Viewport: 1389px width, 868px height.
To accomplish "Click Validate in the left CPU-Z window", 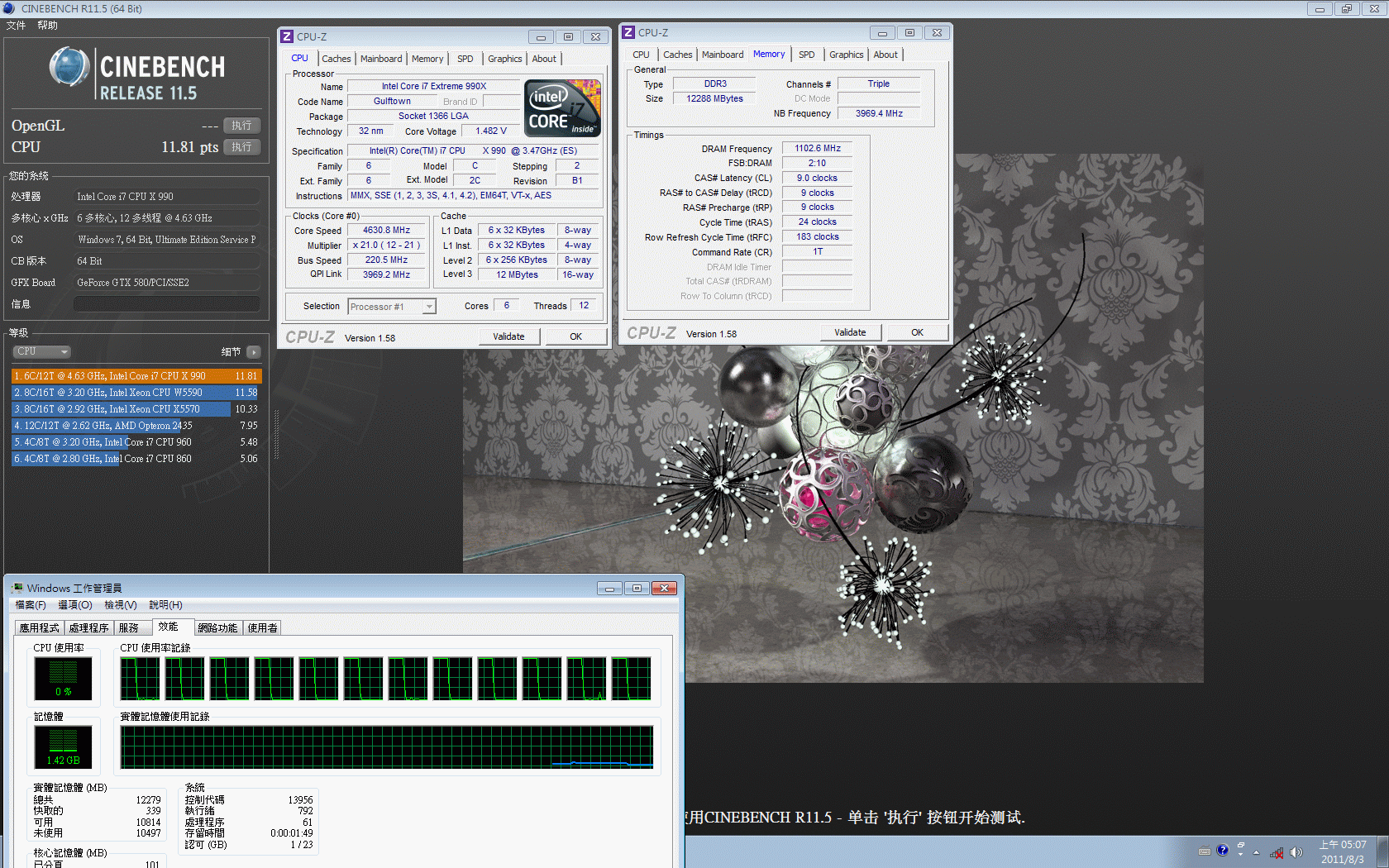I will (509, 336).
